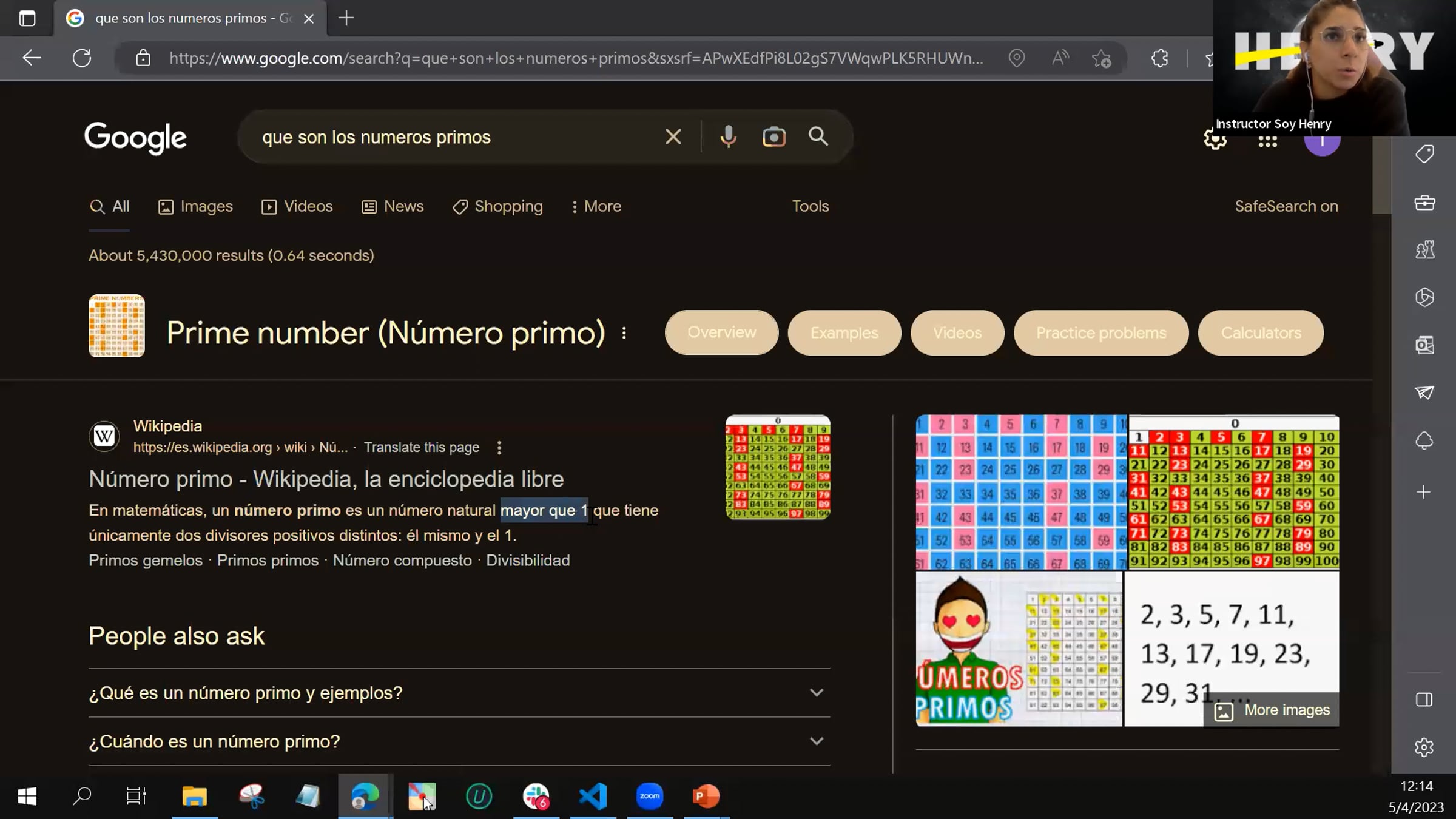Add this page to favorites
Screen dimensions: 1456x819
click(x=1101, y=58)
